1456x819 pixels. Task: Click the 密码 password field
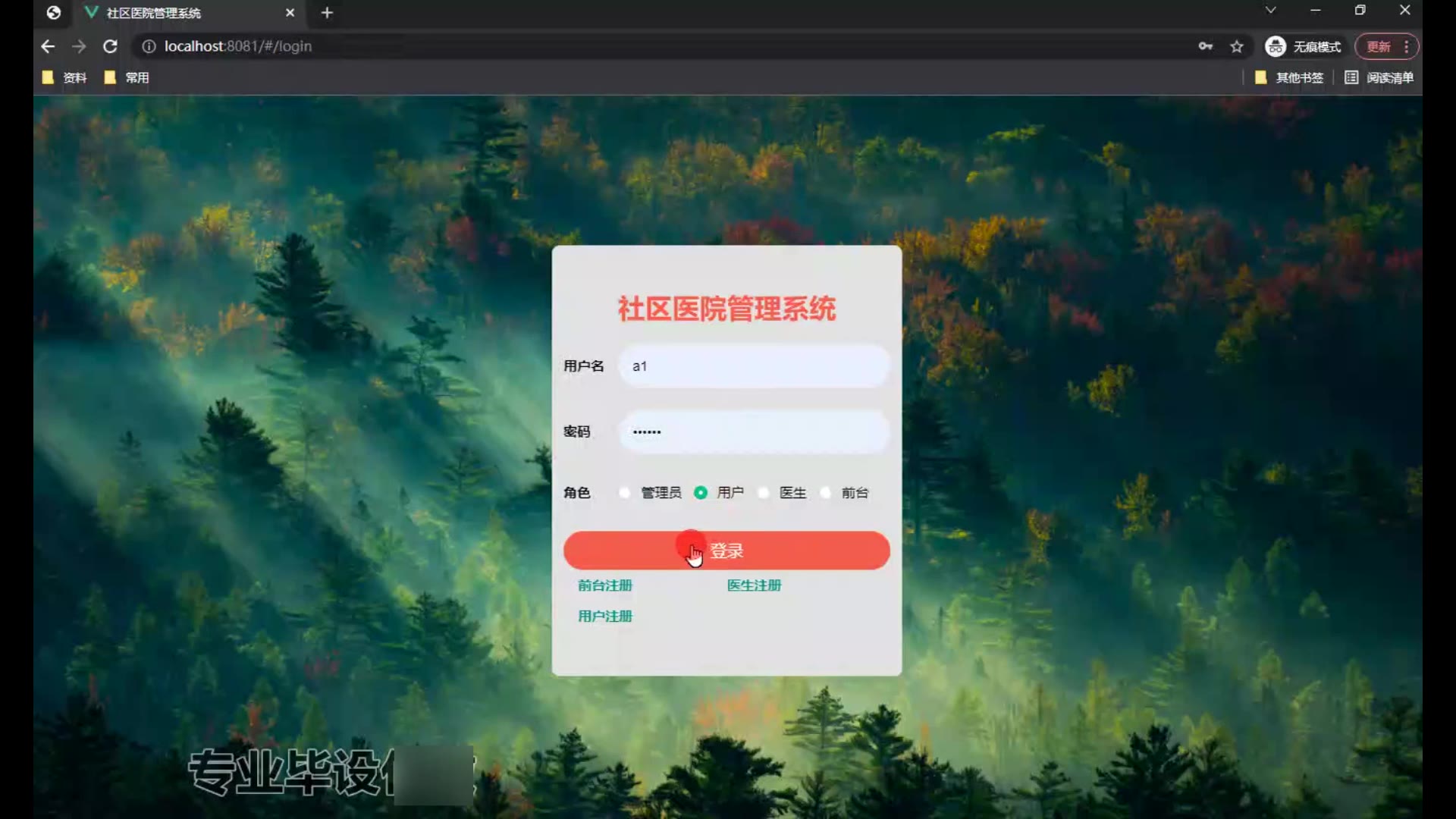click(x=754, y=431)
